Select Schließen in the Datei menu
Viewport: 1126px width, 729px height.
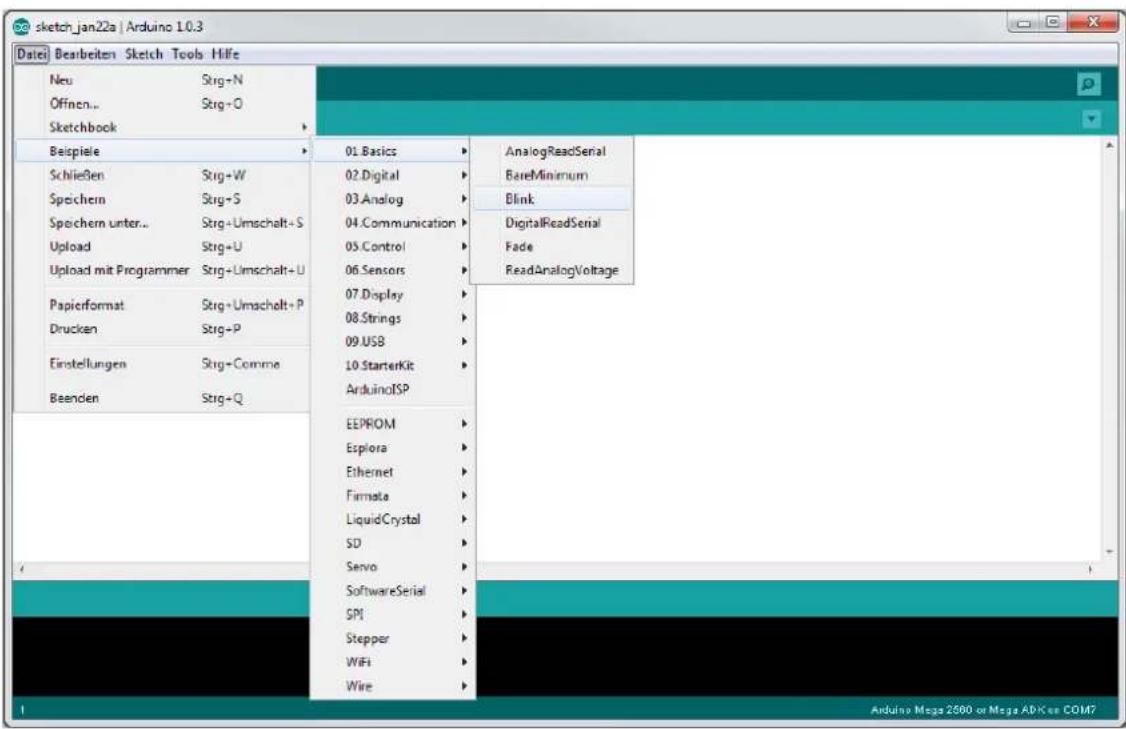[x=164, y=175]
